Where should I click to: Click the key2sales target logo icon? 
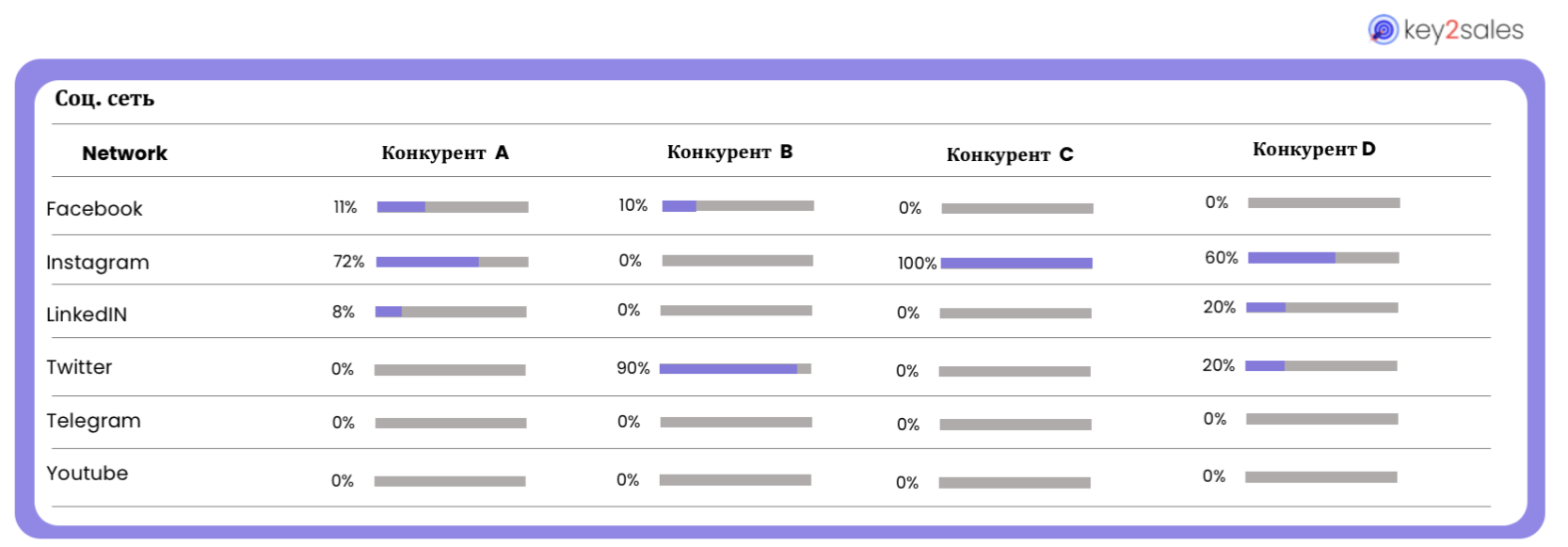(x=1383, y=29)
